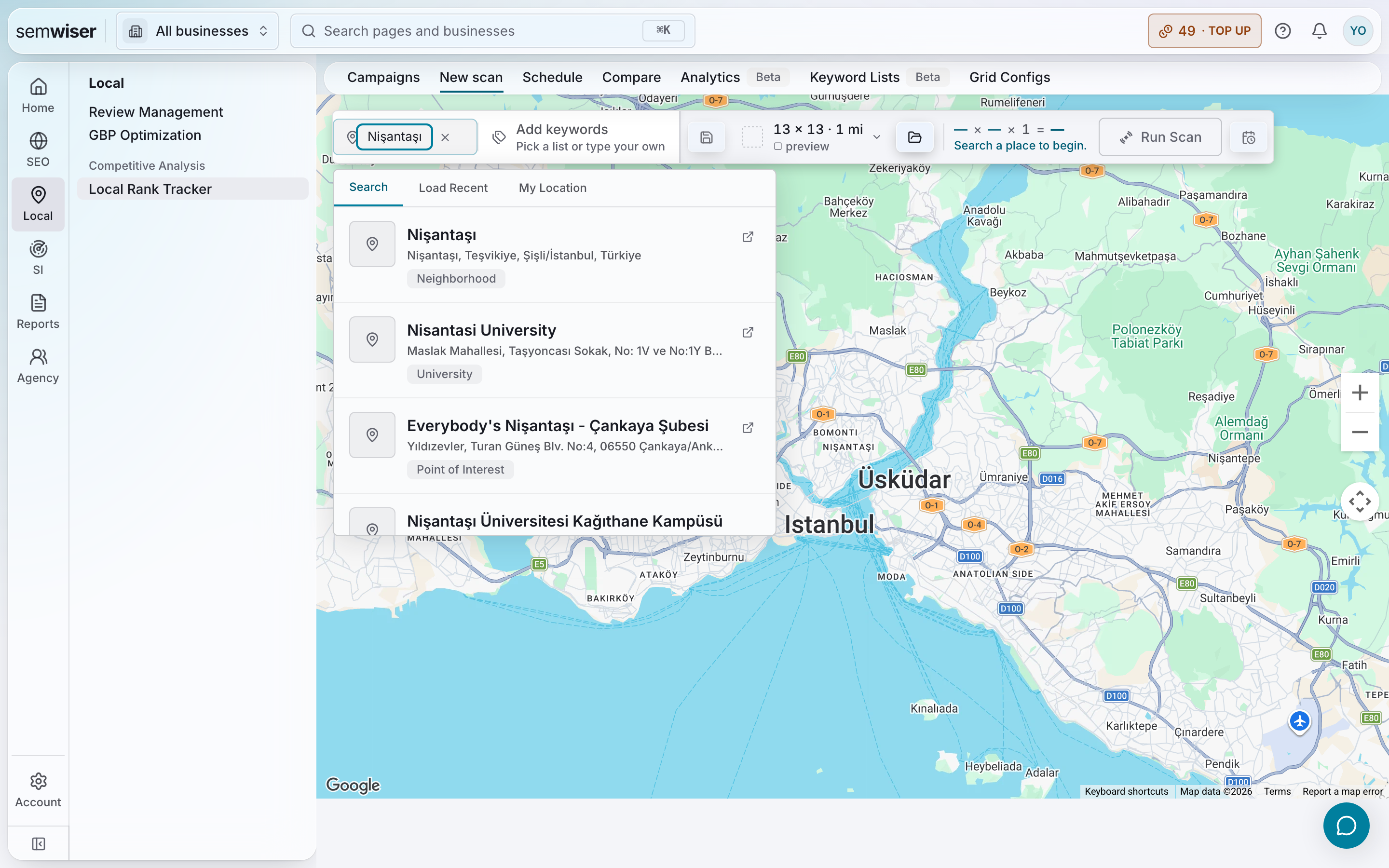The width and height of the screenshot is (1389, 868).
Task: Open the Home sidebar section
Action: (38, 96)
